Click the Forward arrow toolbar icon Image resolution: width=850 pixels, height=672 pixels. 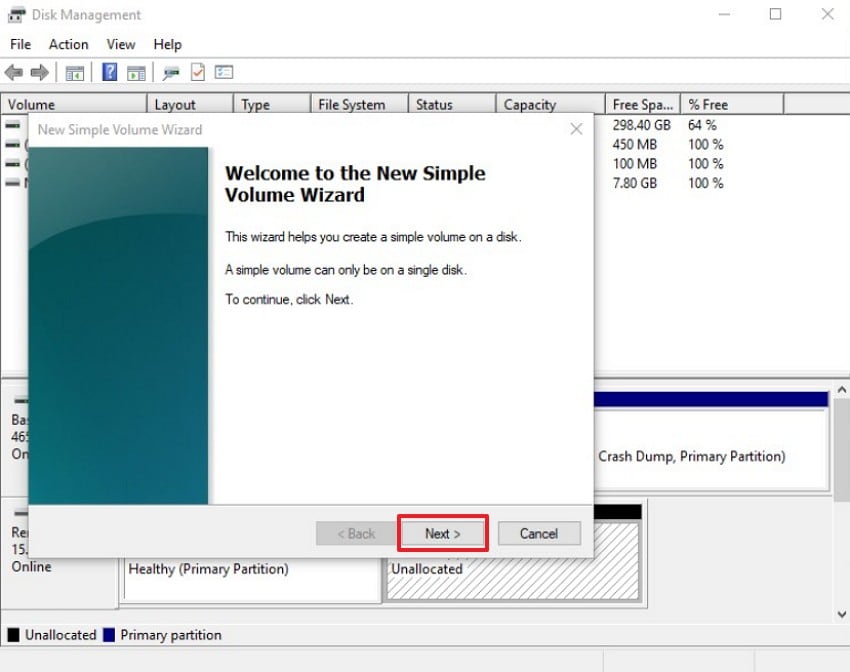tap(40, 72)
